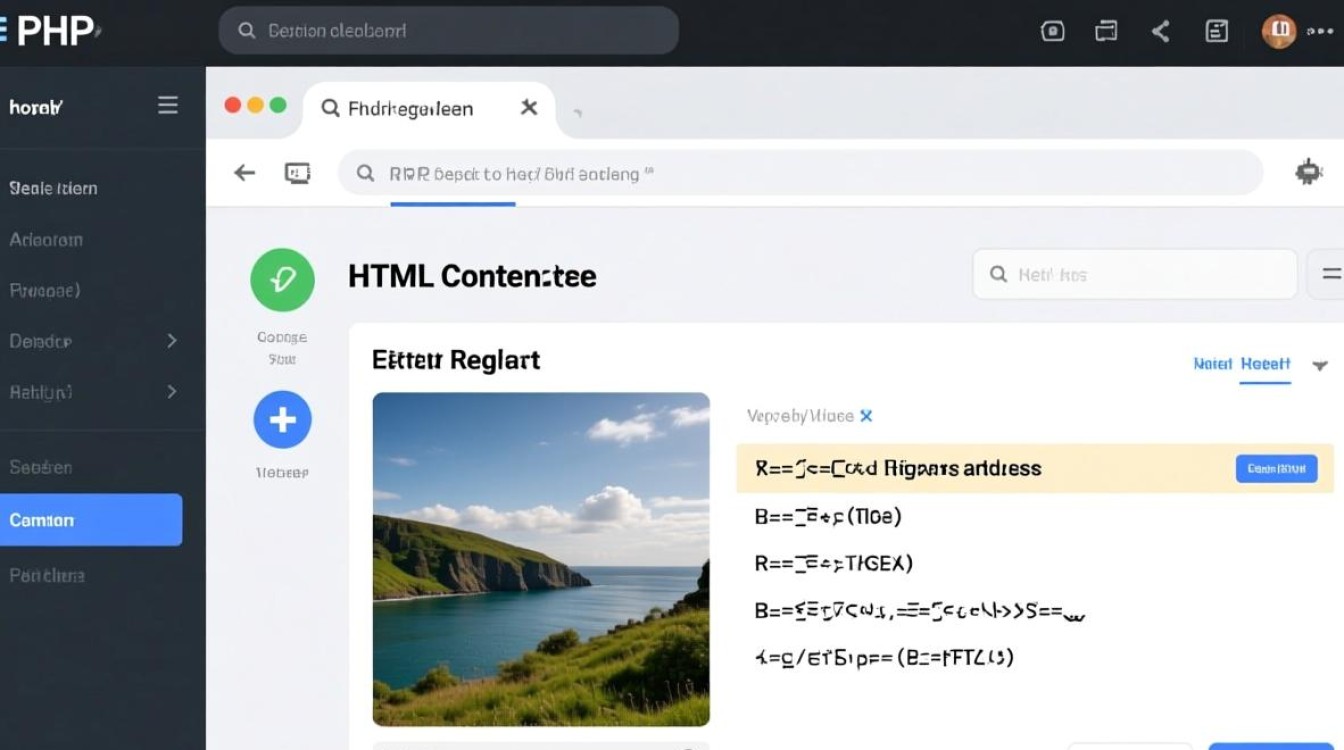Close the Fhdrkegarleen browser tab

529,108
